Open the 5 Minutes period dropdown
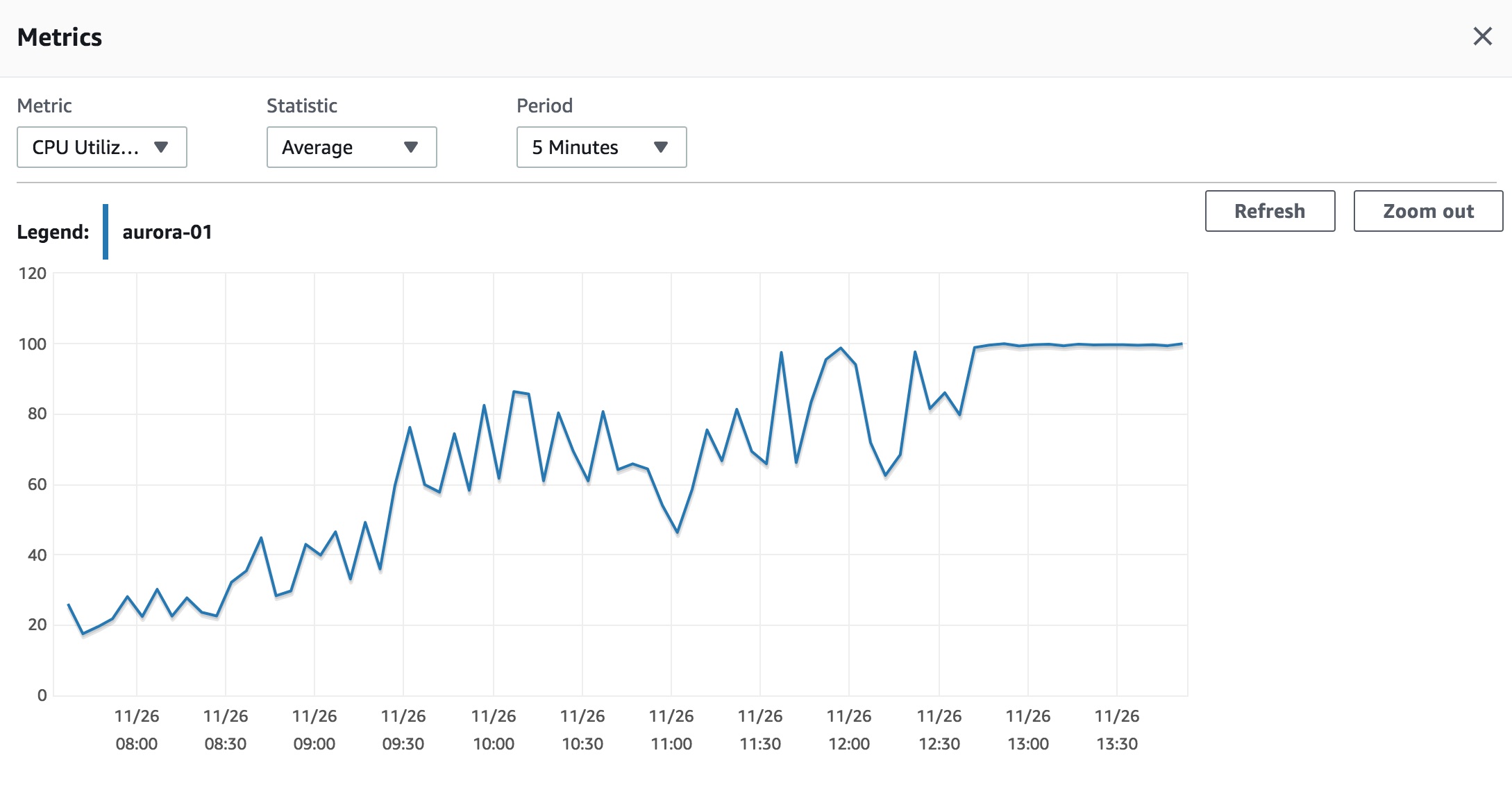1512x812 pixels. (x=602, y=147)
